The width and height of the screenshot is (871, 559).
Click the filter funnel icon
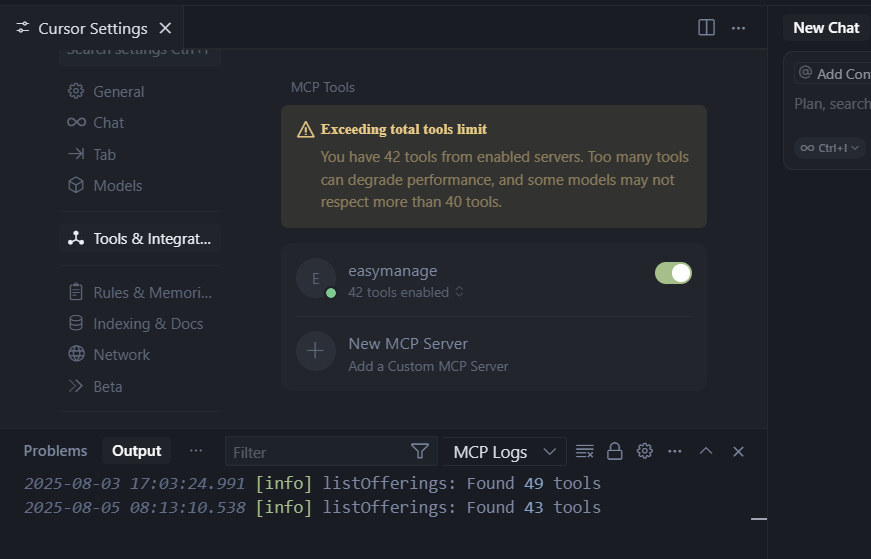(420, 451)
